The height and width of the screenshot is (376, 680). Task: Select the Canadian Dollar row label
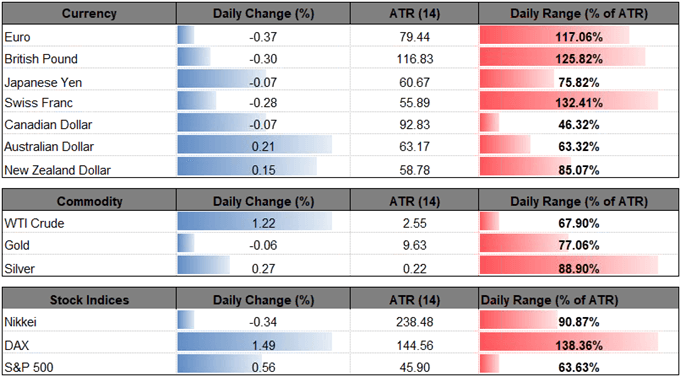48,125
